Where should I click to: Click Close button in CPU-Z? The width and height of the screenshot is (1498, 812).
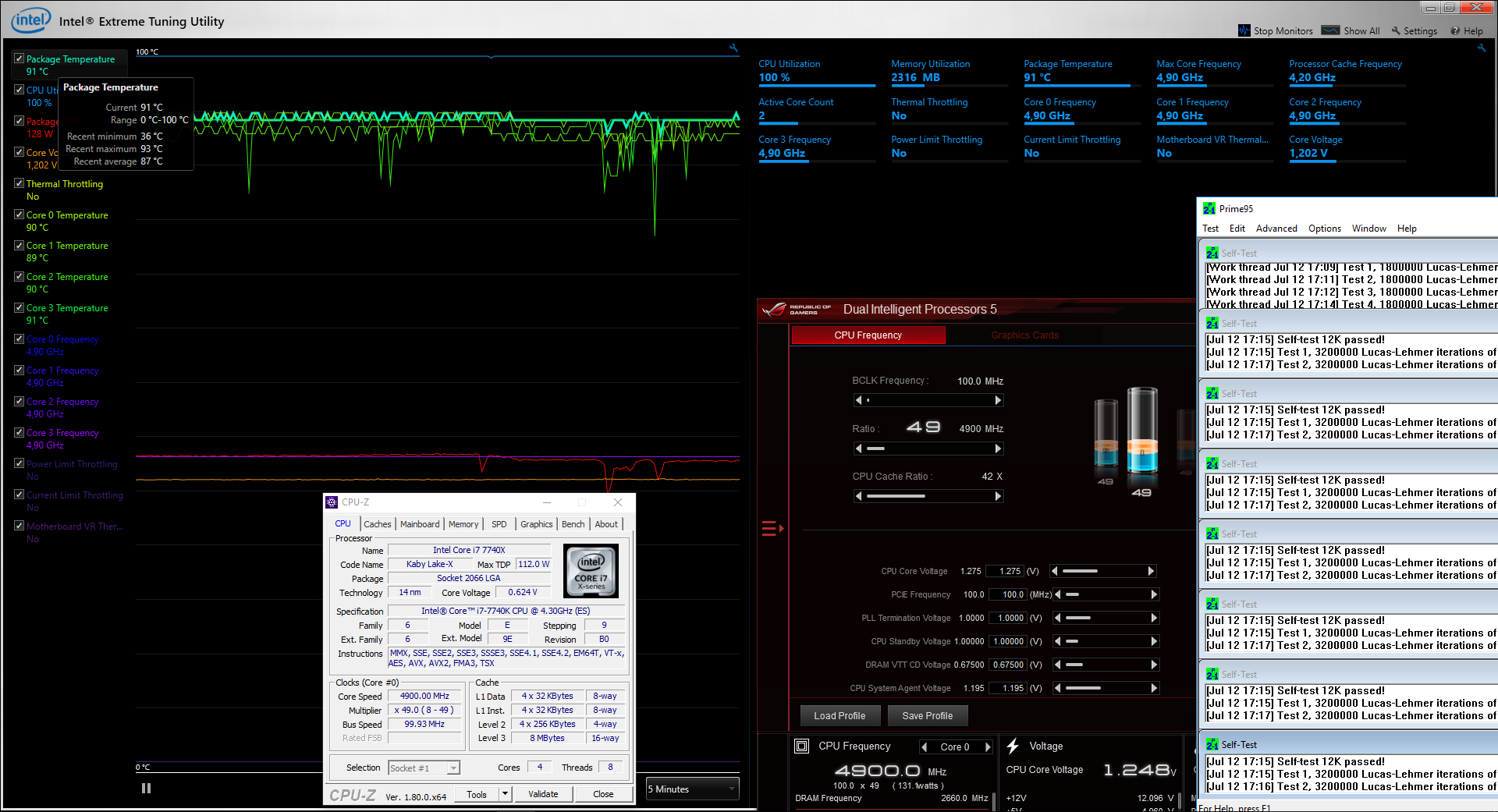point(603,794)
